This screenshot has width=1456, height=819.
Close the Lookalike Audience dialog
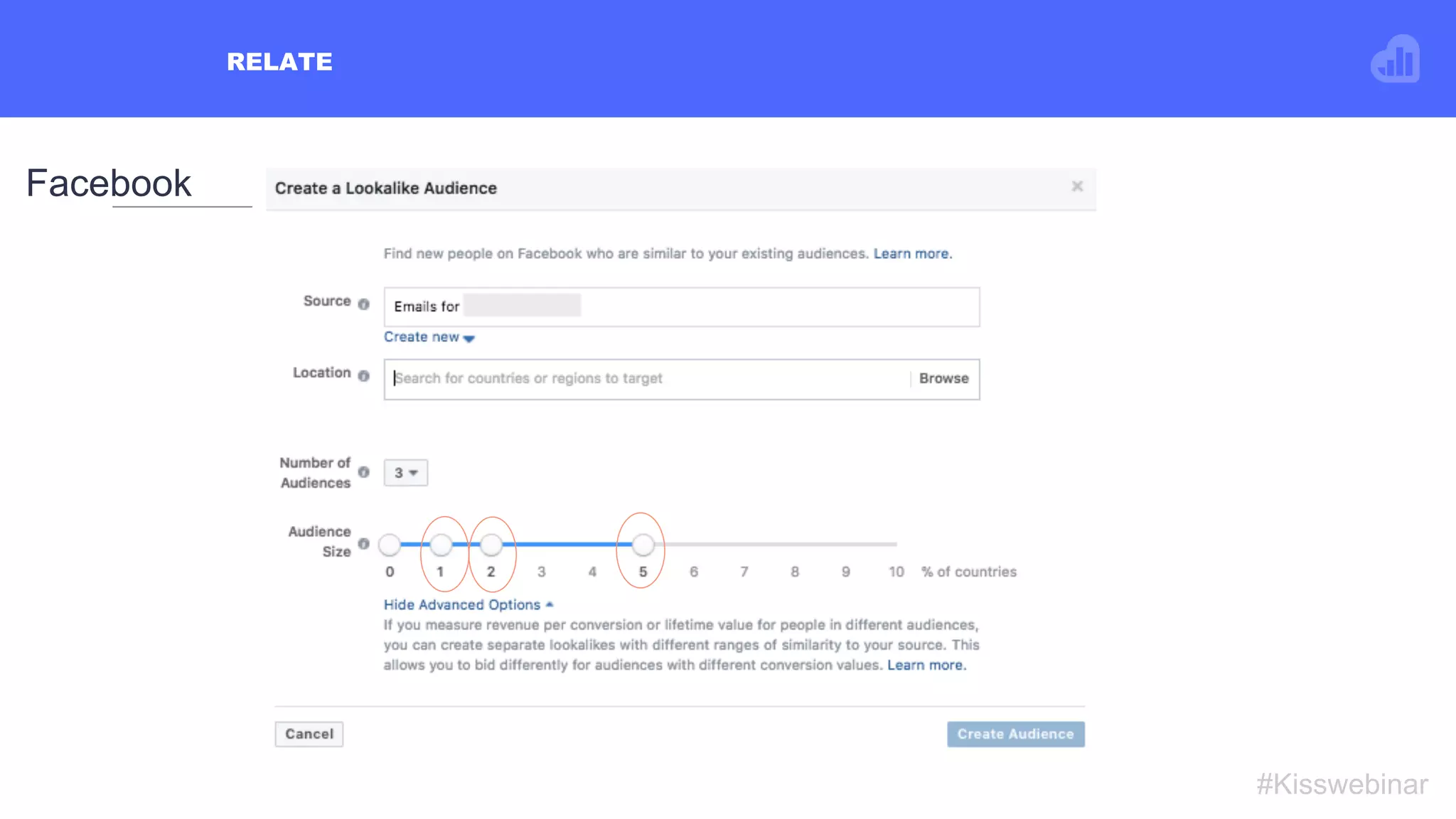tap(1077, 186)
